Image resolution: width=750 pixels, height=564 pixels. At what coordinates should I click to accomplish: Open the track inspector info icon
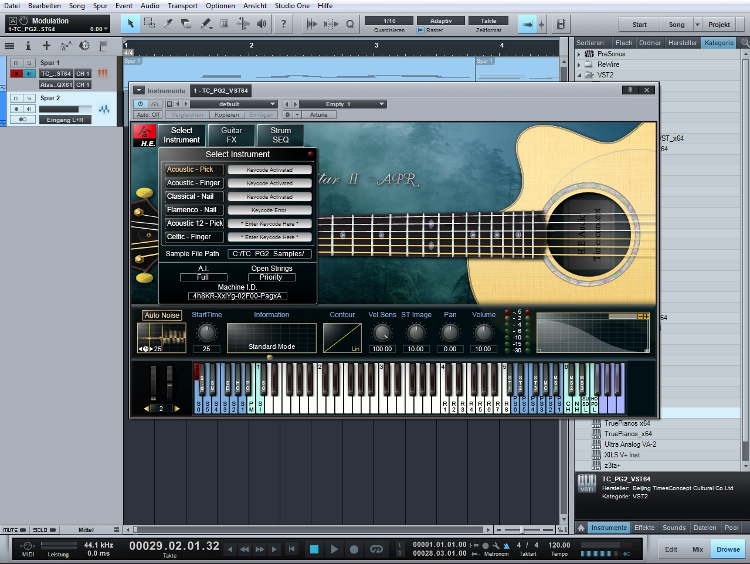point(28,46)
